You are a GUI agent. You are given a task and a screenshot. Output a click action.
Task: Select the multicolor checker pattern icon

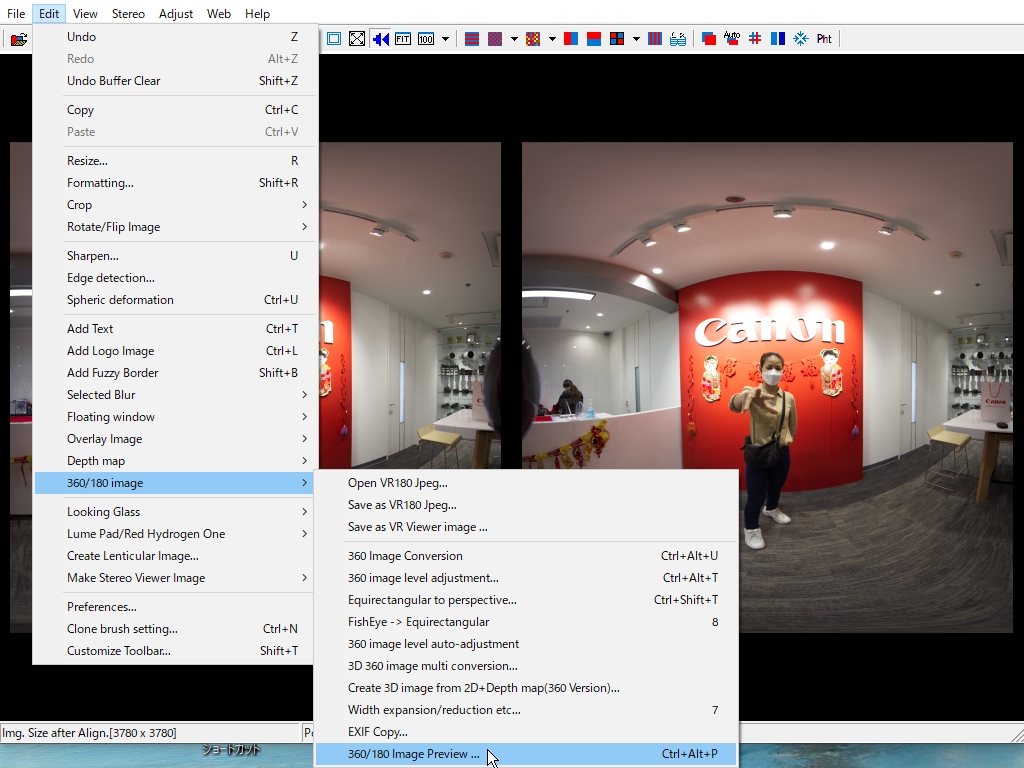(533, 39)
